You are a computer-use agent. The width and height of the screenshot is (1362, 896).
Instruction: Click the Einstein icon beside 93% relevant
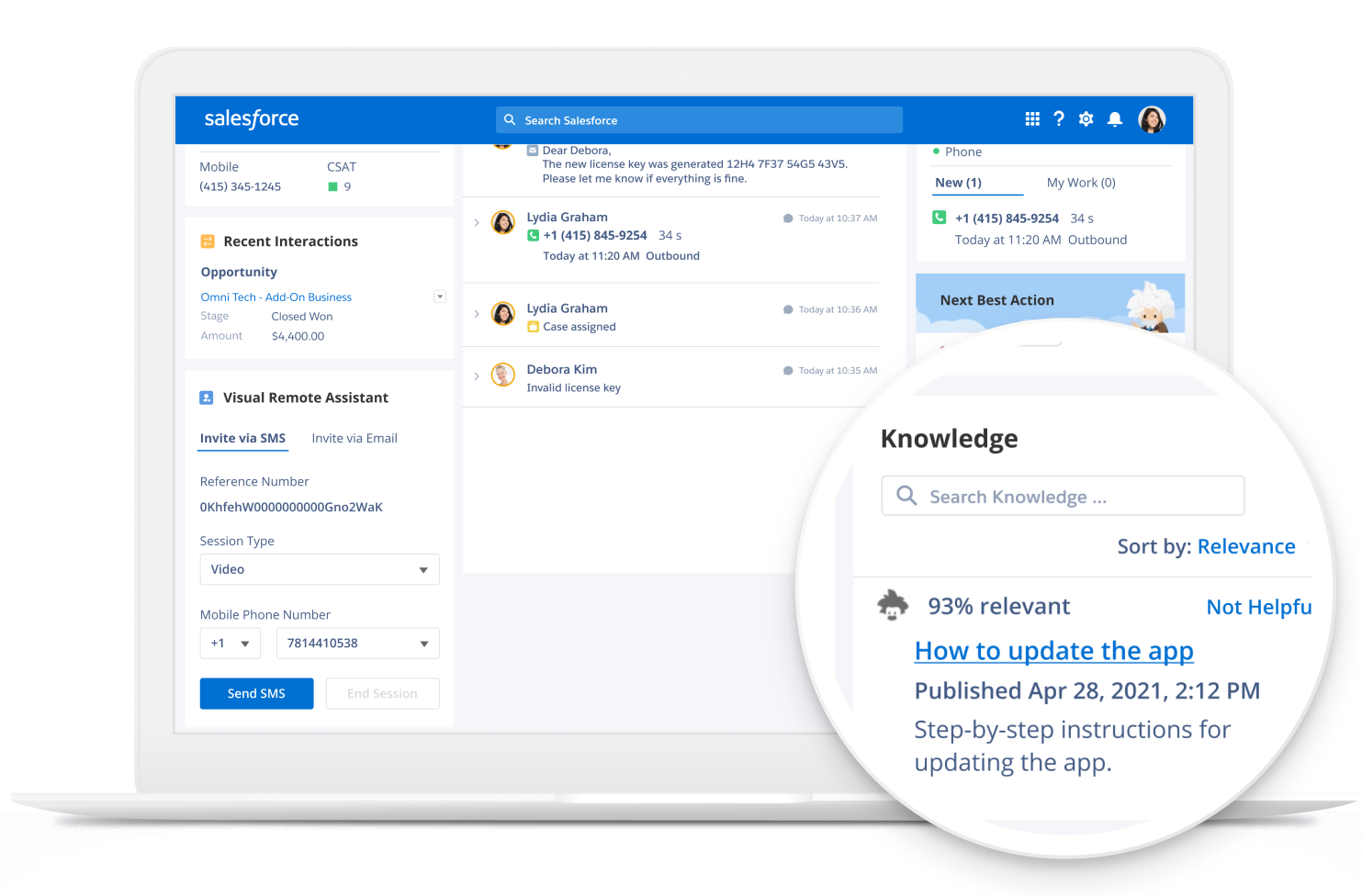pos(892,606)
